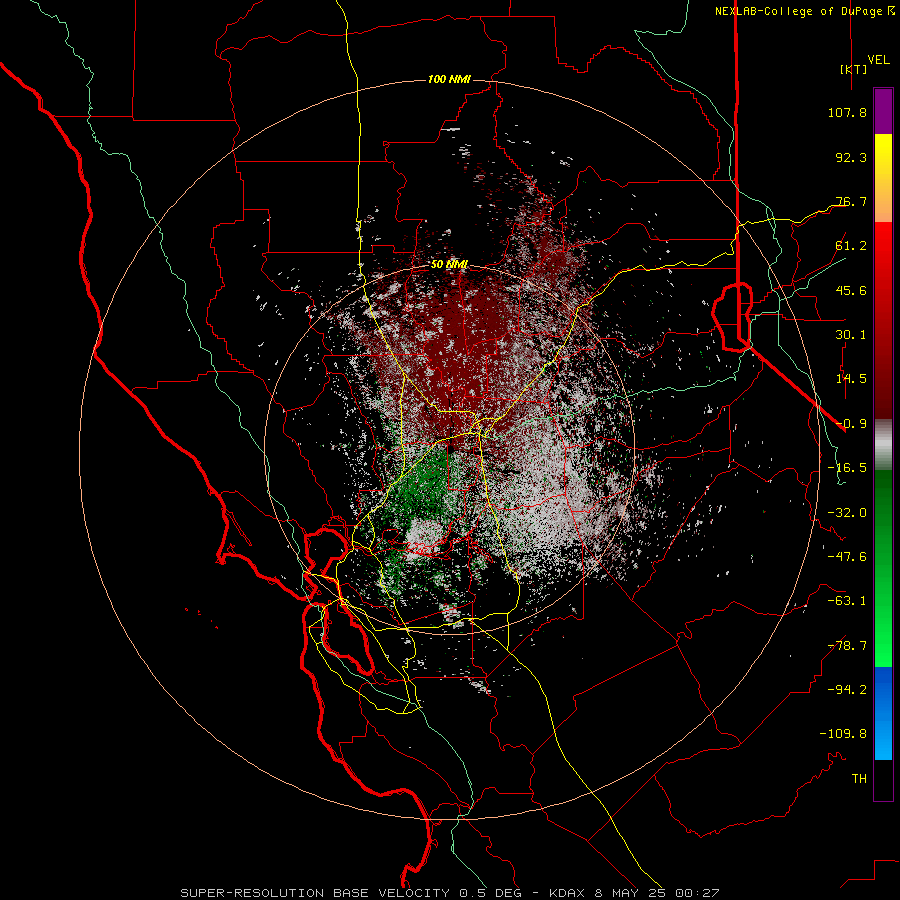The width and height of the screenshot is (900, 900).
Task: Click the VEL legend heading
Action: [x=879, y=60]
